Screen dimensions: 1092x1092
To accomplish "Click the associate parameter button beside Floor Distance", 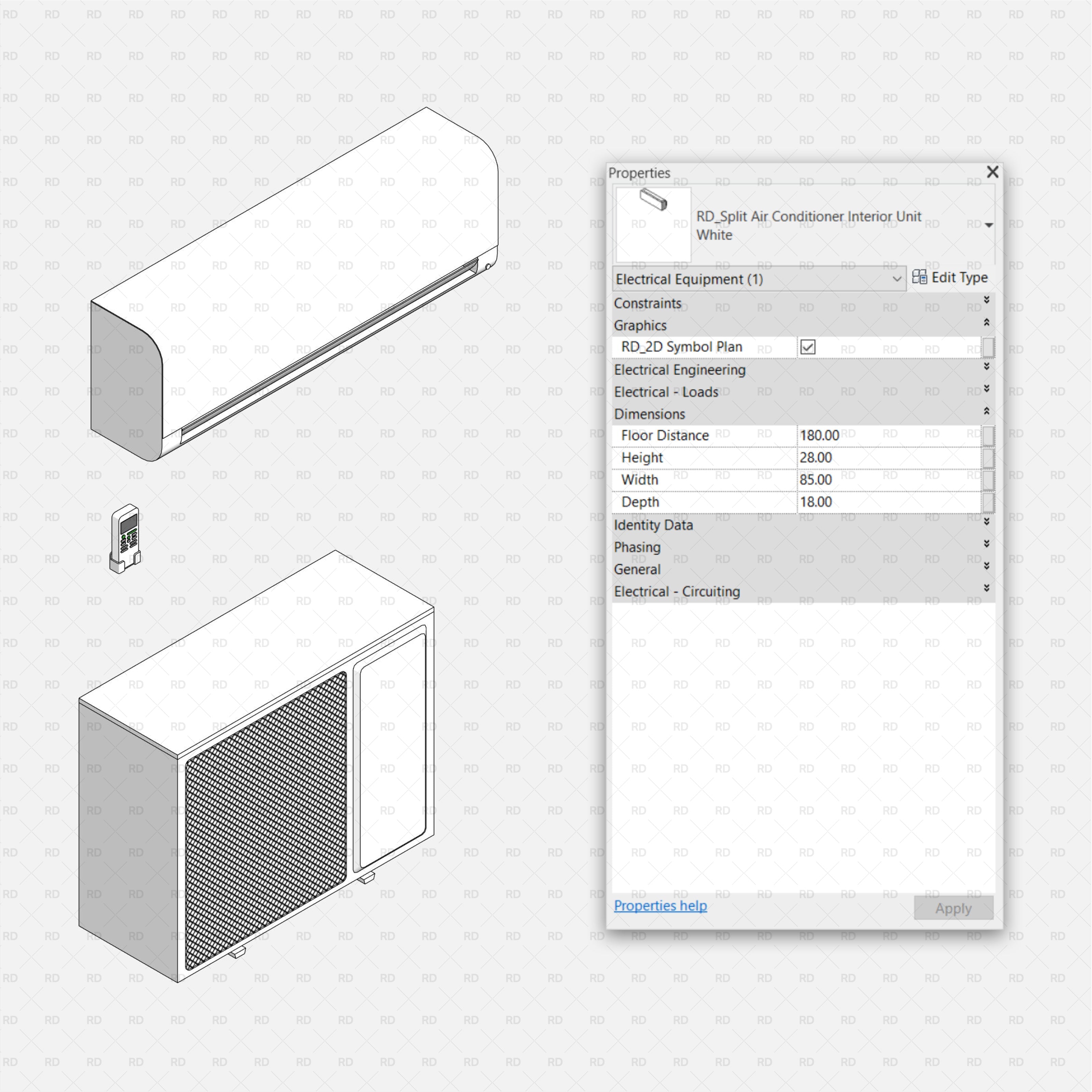I will point(988,435).
